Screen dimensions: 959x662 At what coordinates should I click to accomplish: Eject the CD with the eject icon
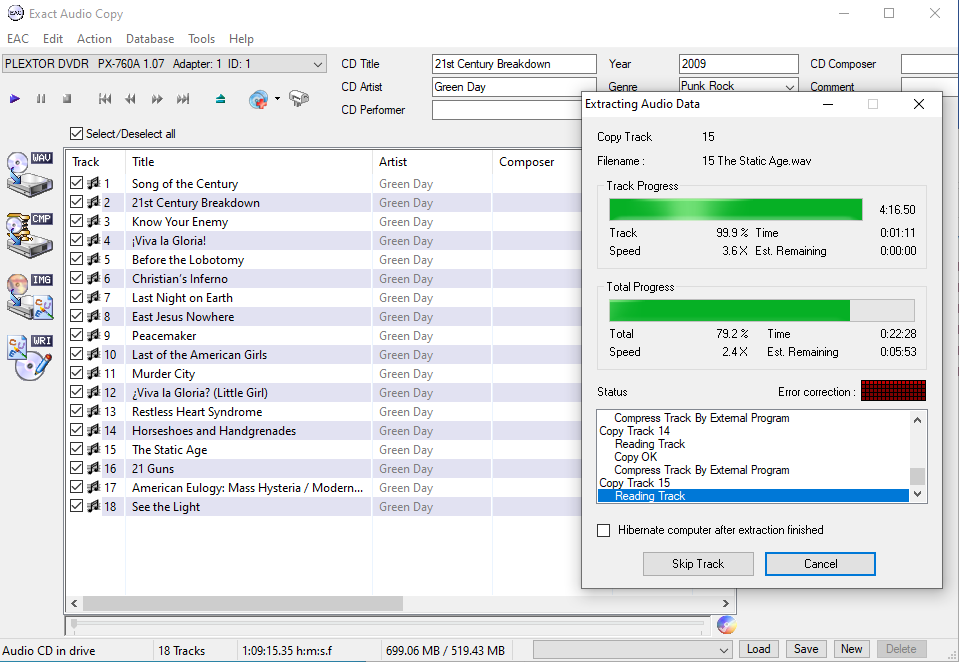click(x=221, y=99)
